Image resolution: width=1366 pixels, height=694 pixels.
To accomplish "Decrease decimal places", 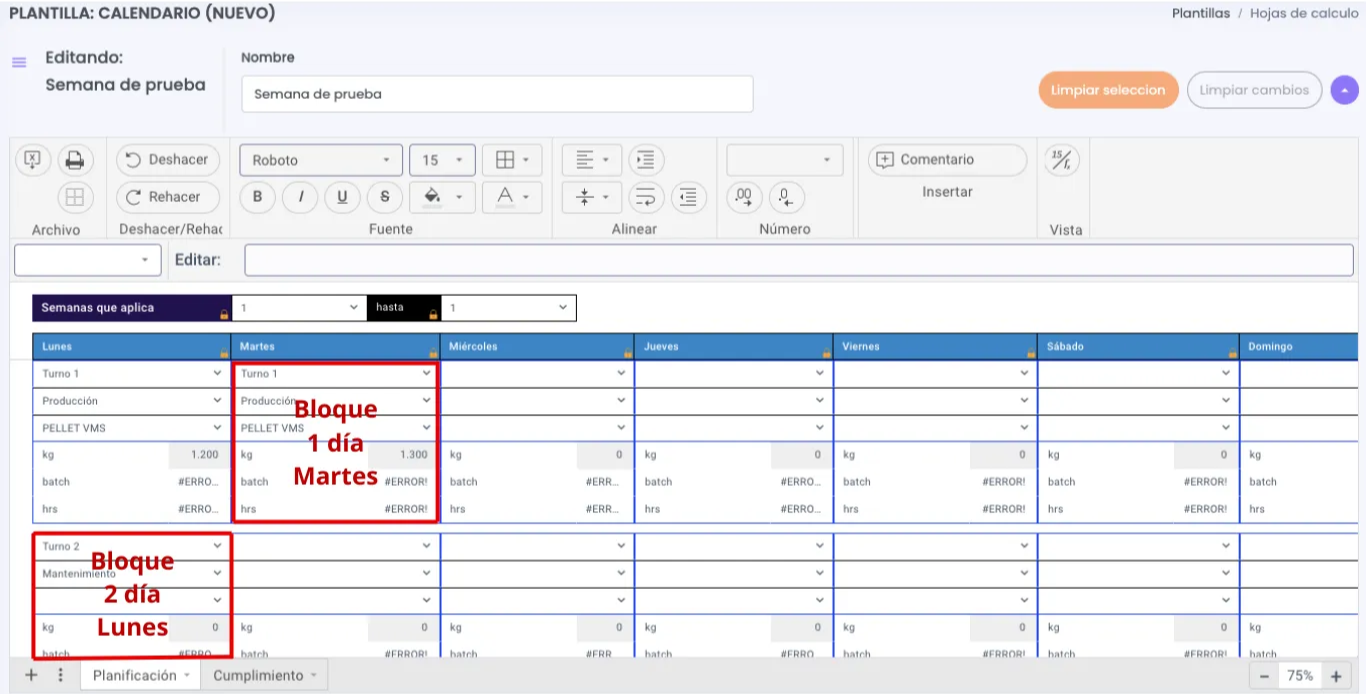I will tap(786, 197).
